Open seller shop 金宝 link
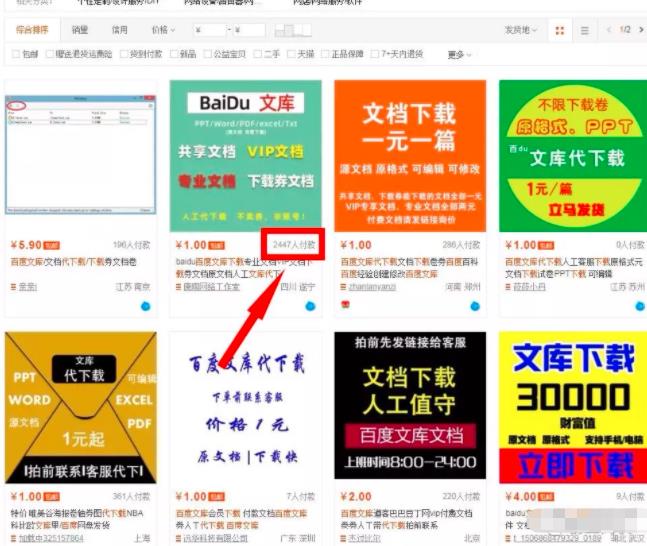Screen dimensions: 647x546 point(27,288)
